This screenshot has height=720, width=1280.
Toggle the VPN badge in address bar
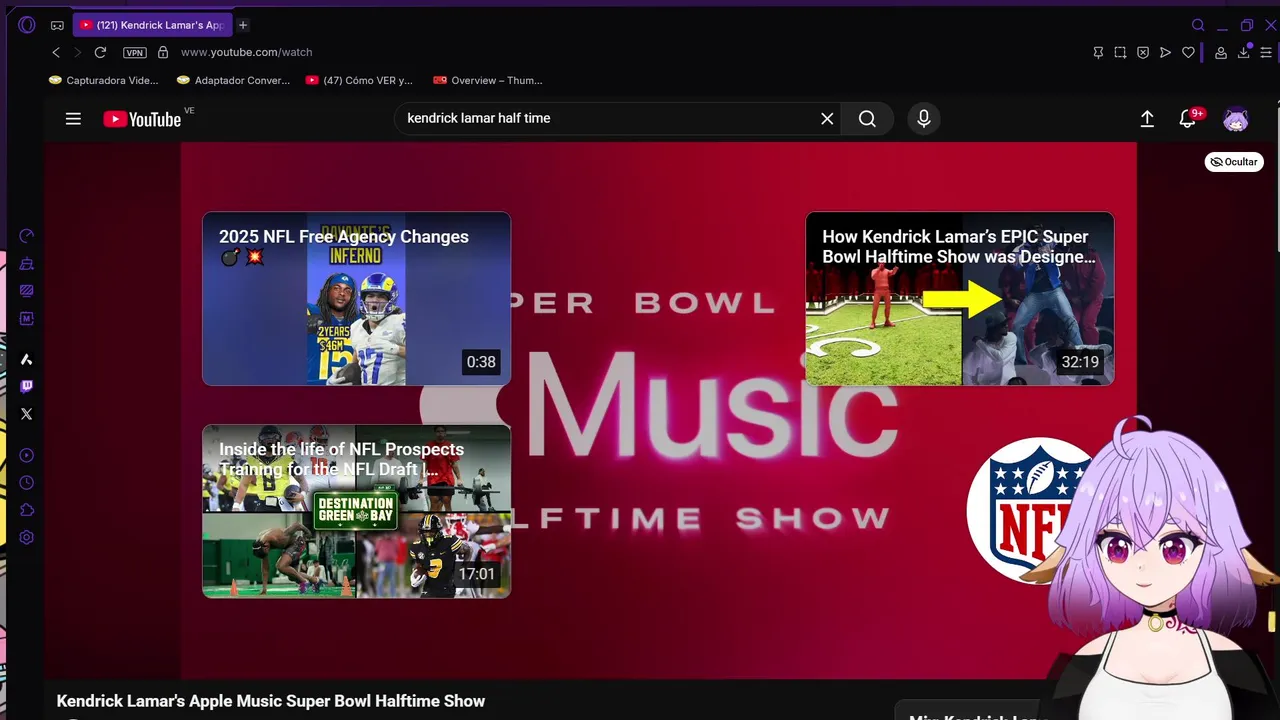point(135,52)
